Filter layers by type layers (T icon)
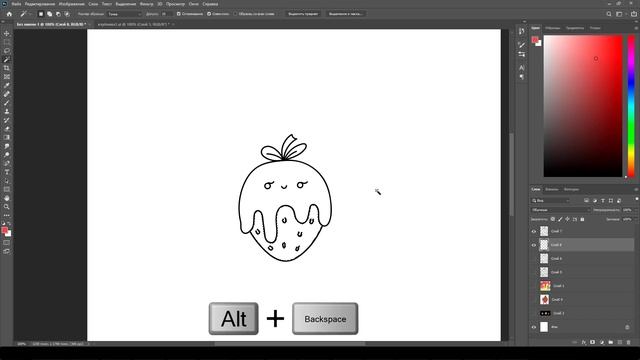The height and width of the screenshot is (360, 640). click(603, 200)
